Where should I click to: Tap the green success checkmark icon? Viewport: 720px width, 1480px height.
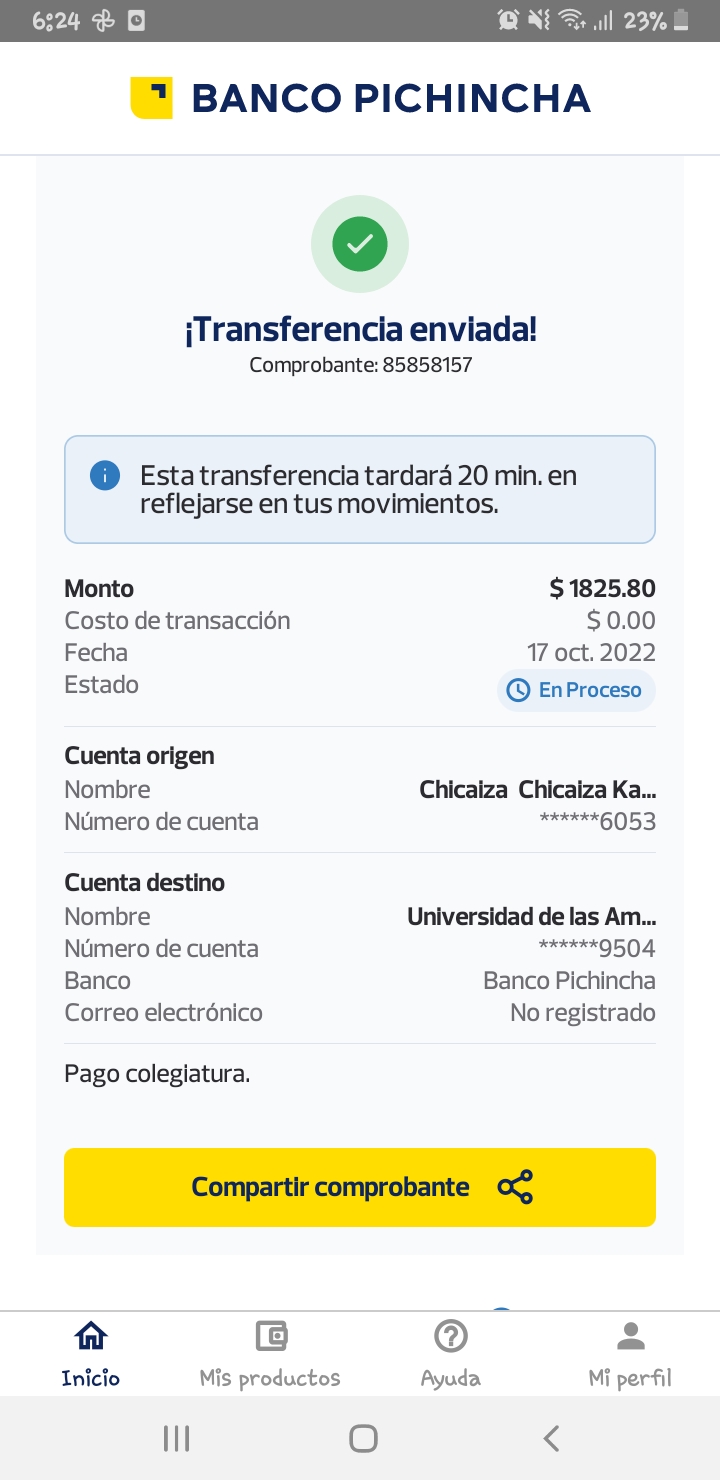click(x=360, y=244)
